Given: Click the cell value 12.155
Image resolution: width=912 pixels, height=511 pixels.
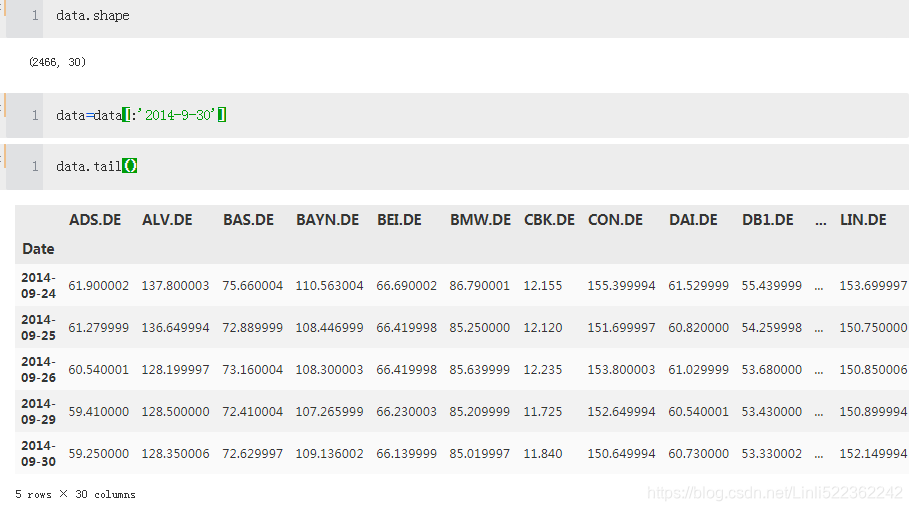Looking at the screenshot, I should 543,285.
